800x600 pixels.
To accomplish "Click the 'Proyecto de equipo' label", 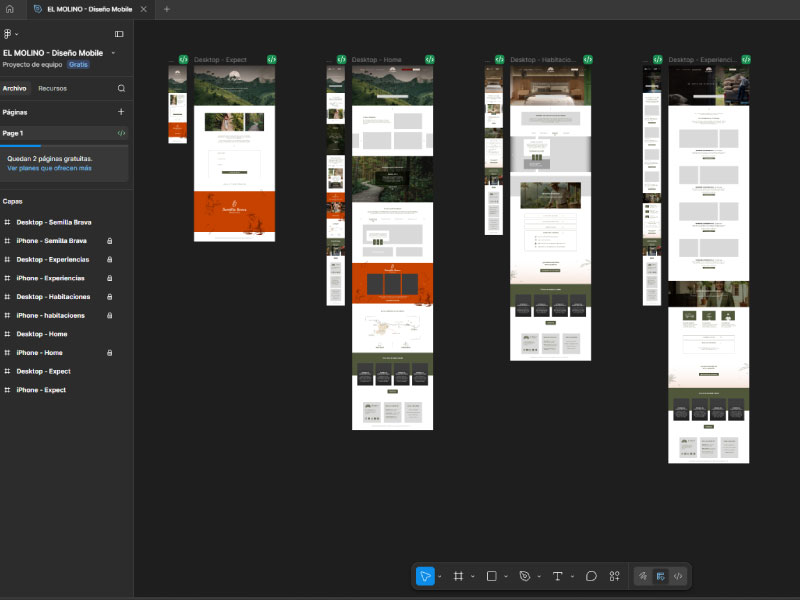I will click(x=32, y=64).
